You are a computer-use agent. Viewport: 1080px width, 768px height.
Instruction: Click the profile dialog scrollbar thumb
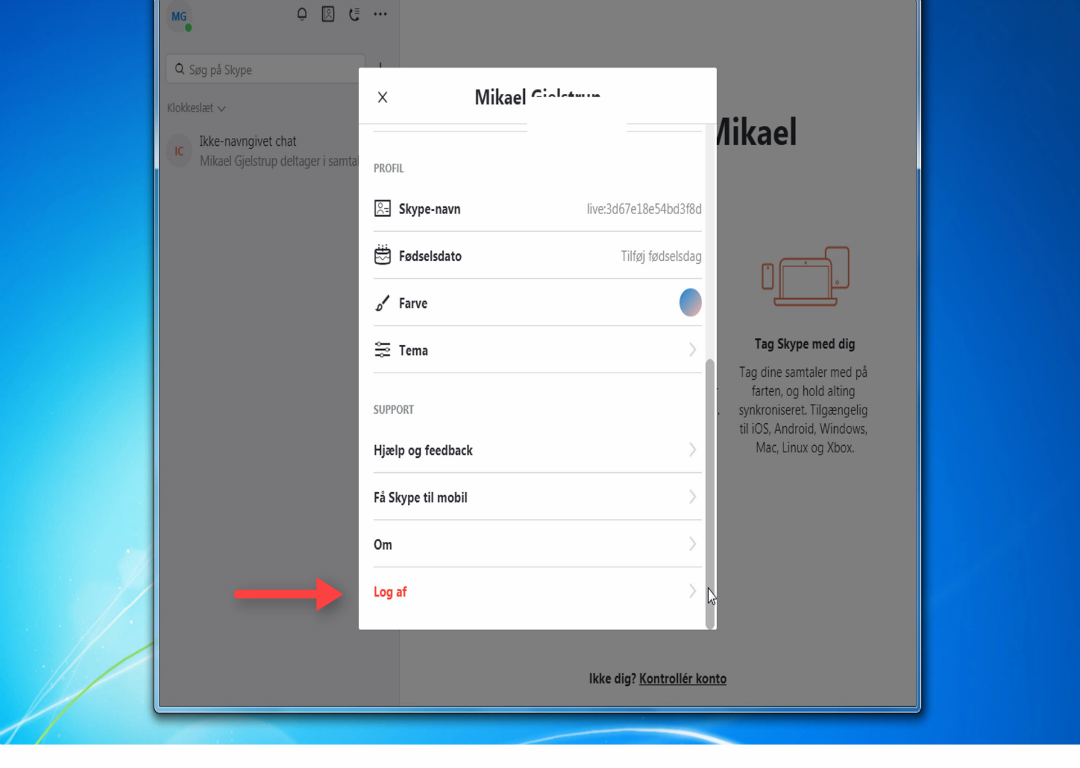(x=710, y=493)
